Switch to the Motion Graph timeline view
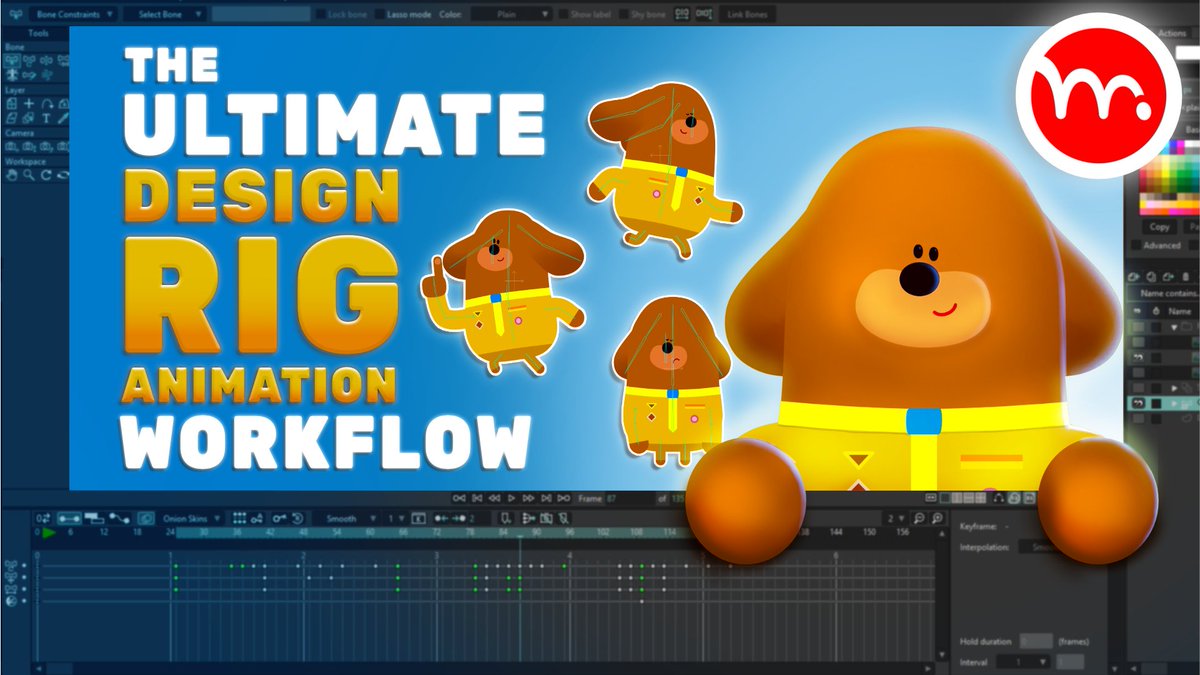Screen dimensions: 1200x675 (x=120, y=518)
